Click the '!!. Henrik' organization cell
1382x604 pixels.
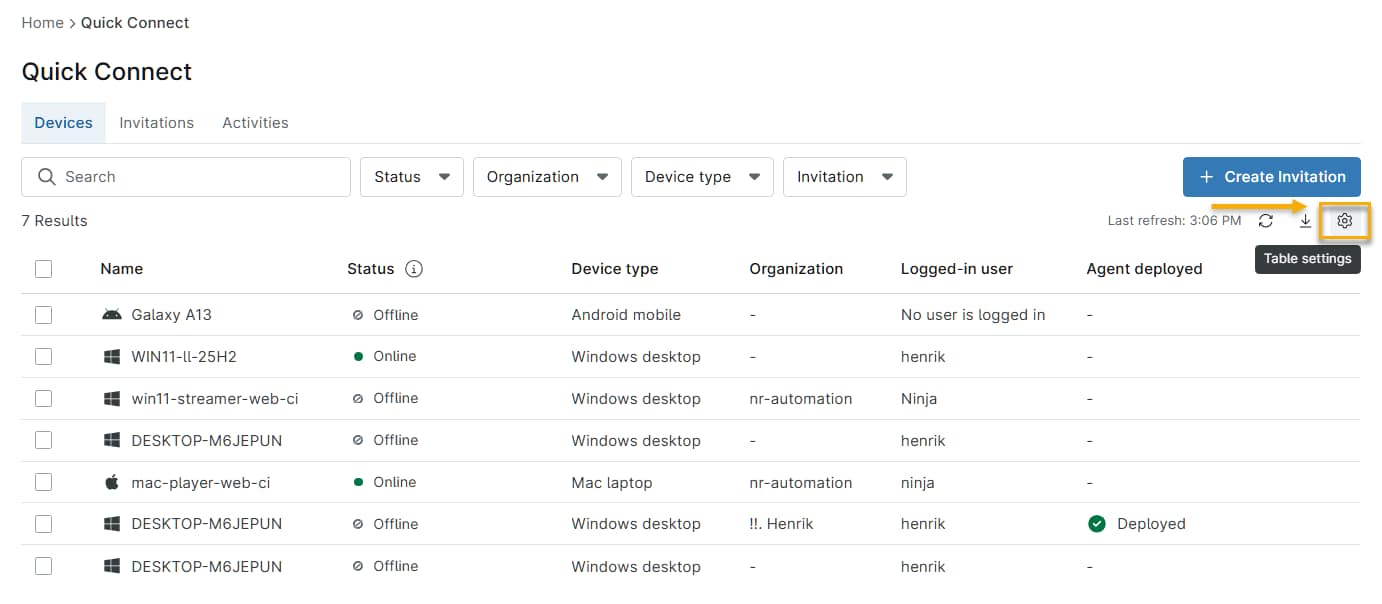[781, 524]
